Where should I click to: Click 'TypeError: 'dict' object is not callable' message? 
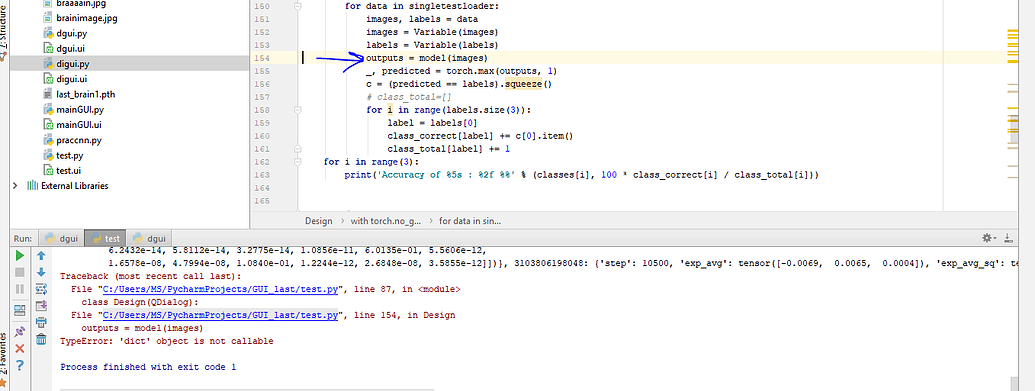[166, 341]
